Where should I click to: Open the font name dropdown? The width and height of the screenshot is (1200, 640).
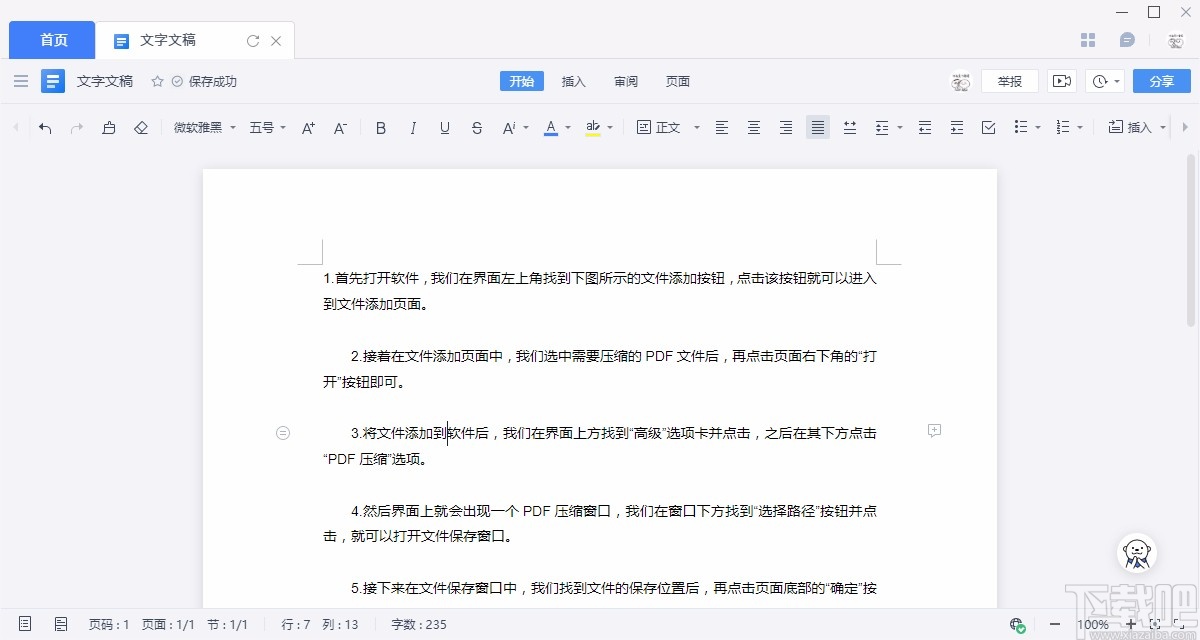tap(231, 127)
